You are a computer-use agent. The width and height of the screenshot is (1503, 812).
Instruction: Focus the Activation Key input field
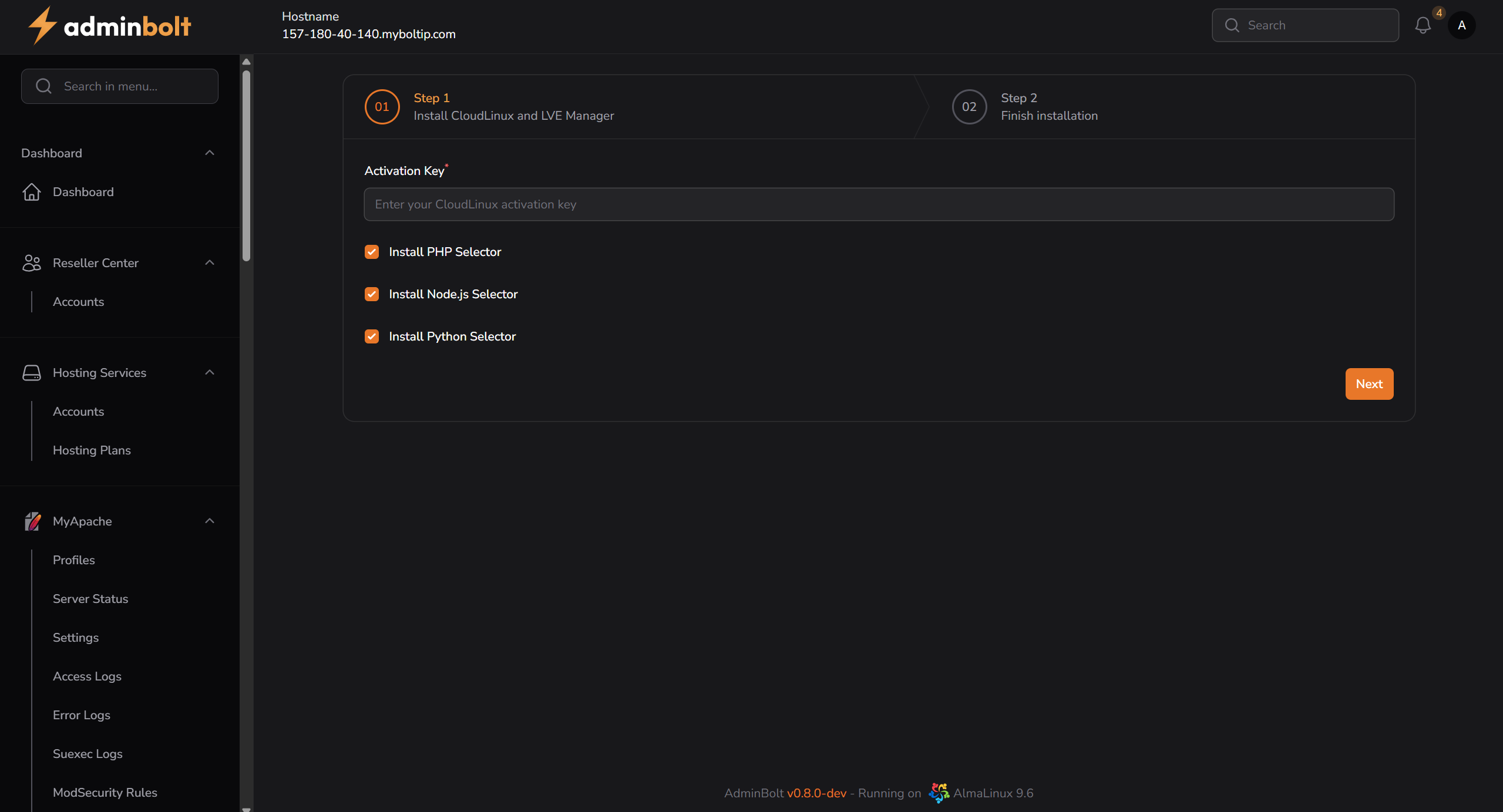click(x=879, y=204)
